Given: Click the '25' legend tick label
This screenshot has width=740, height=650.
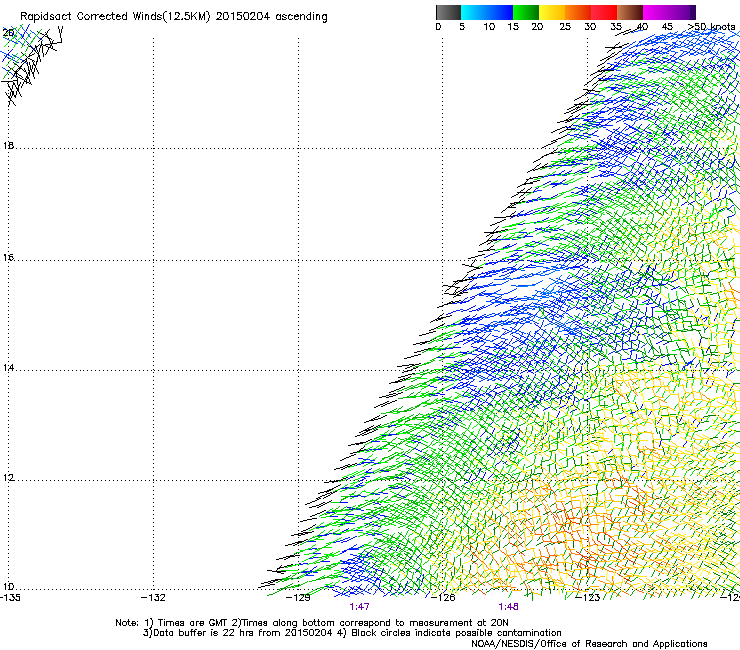Looking at the screenshot, I should point(565,27).
